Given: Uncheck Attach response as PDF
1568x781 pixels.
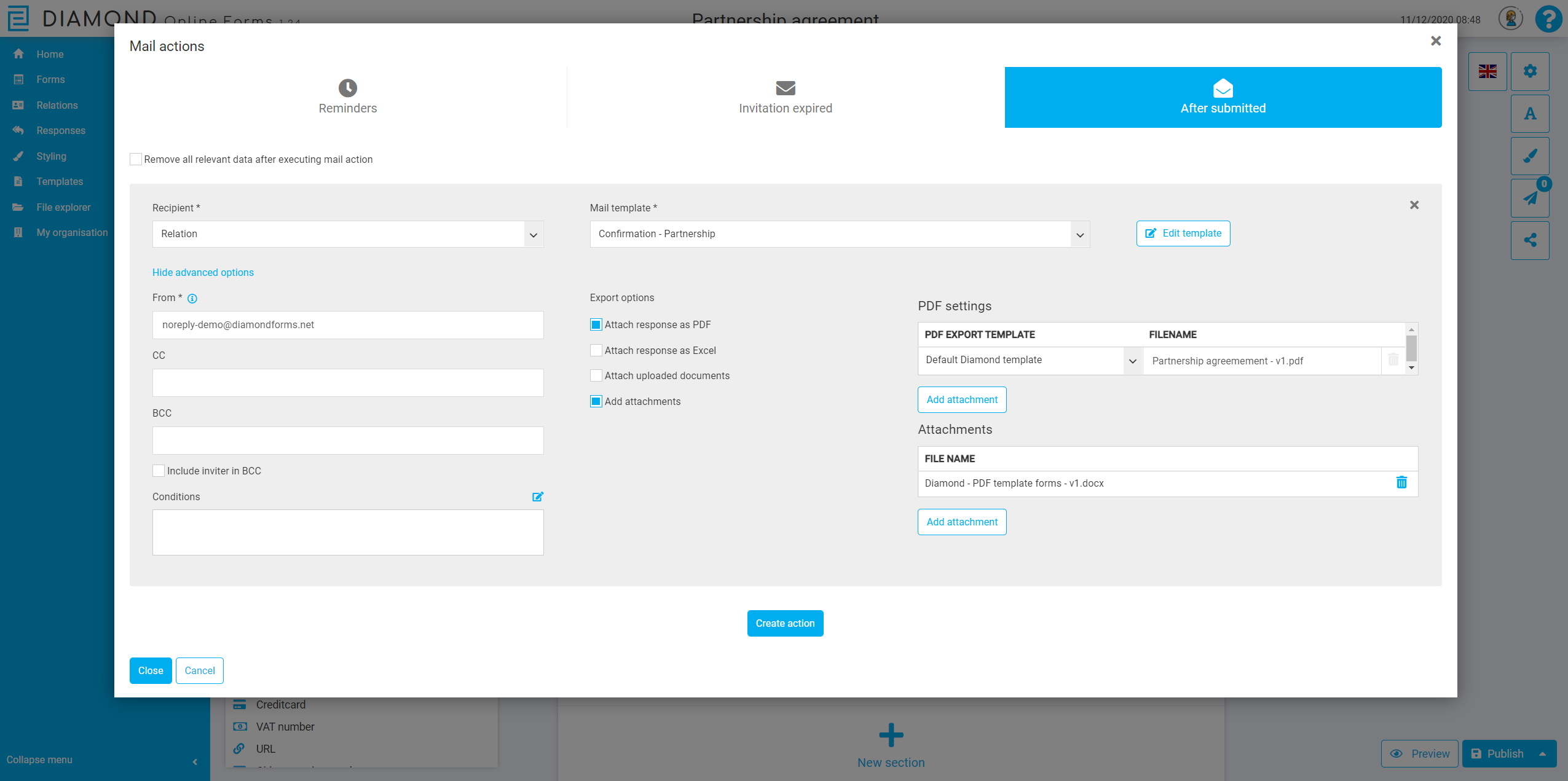Looking at the screenshot, I should [x=596, y=324].
